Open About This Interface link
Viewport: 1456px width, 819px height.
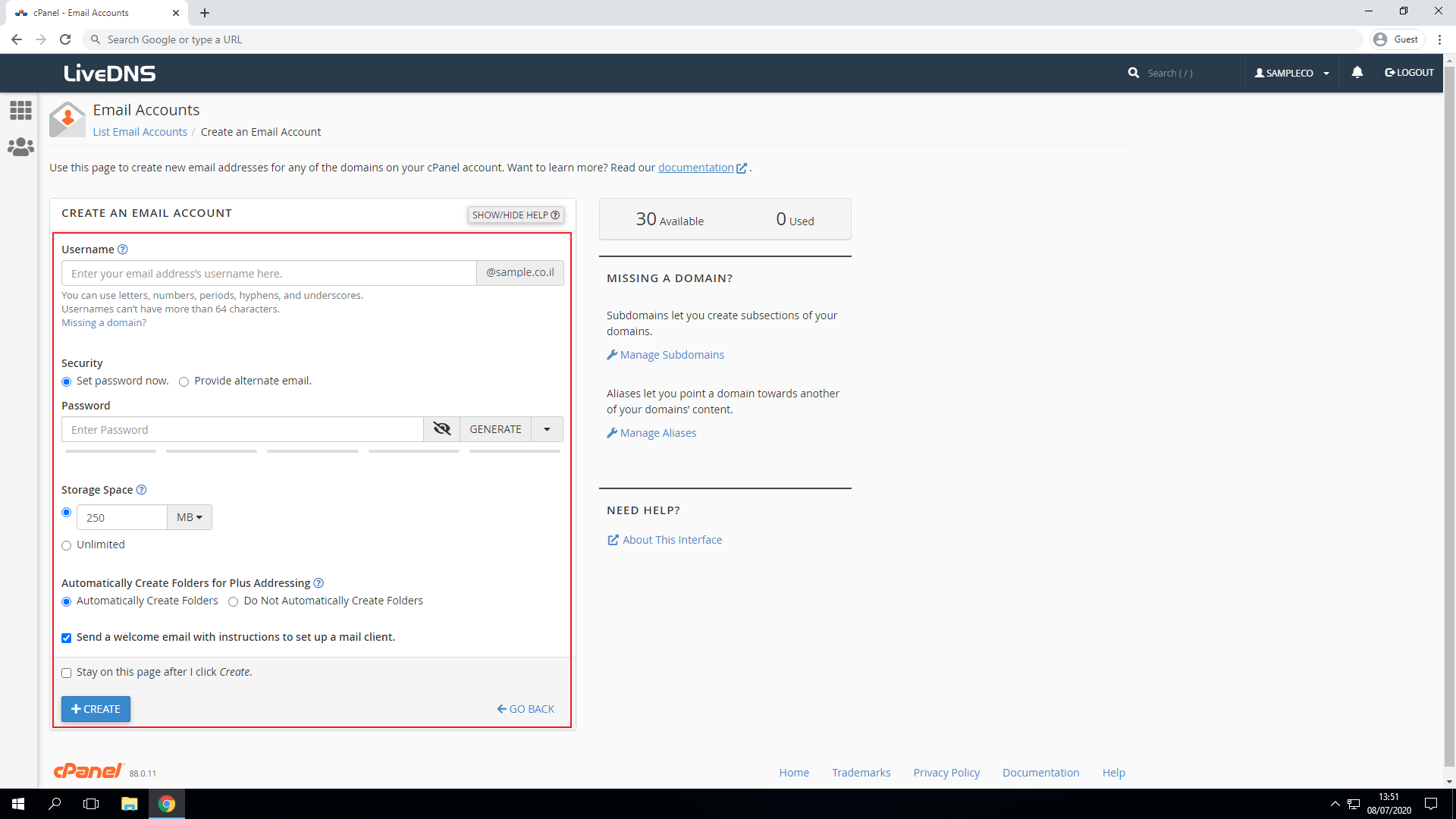[x=664, y=540]
